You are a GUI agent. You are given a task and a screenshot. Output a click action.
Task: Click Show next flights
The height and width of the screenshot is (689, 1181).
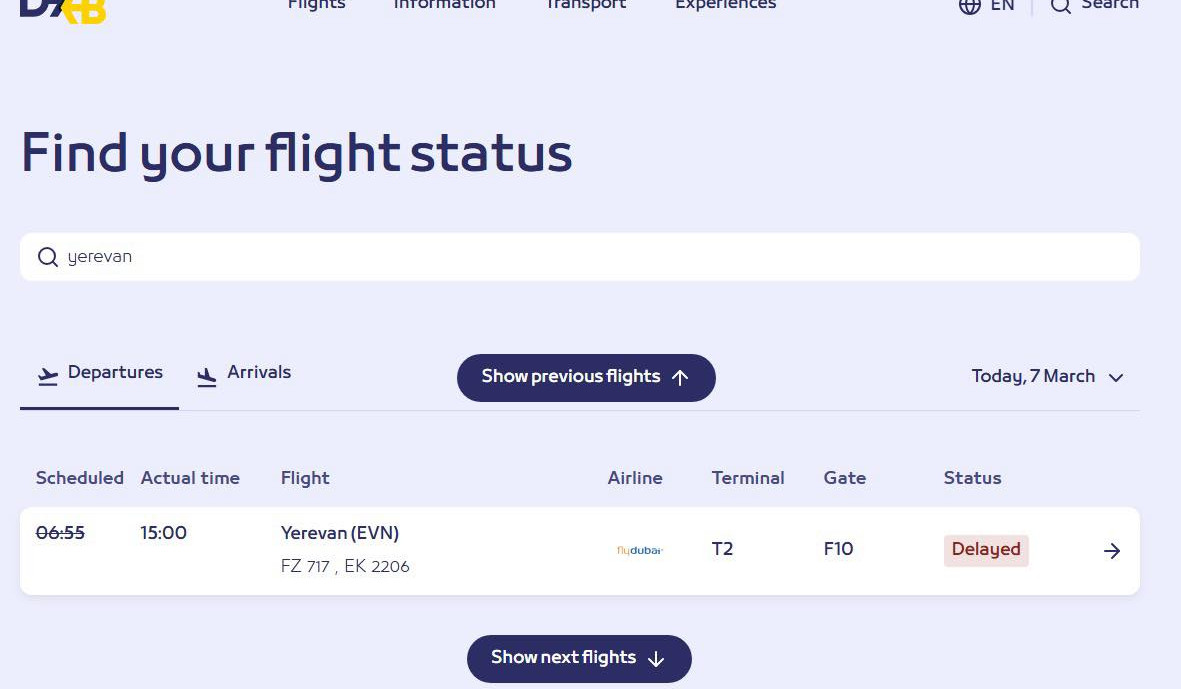click(x=579, y=658)
